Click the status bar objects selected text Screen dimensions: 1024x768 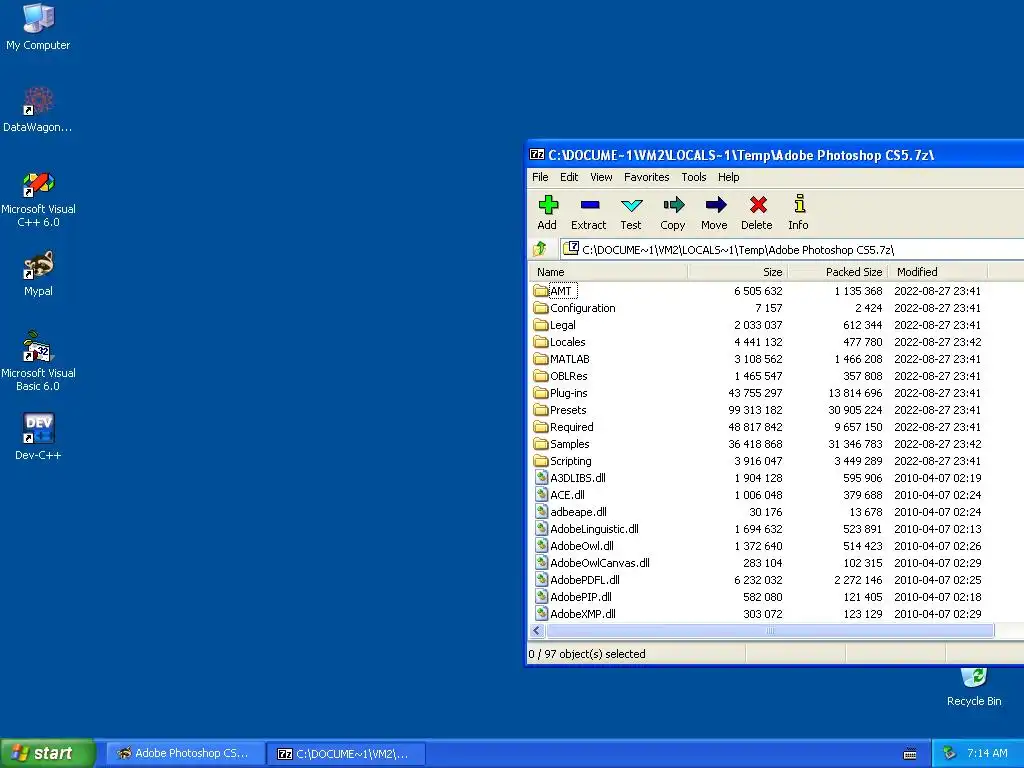[586, 654]
